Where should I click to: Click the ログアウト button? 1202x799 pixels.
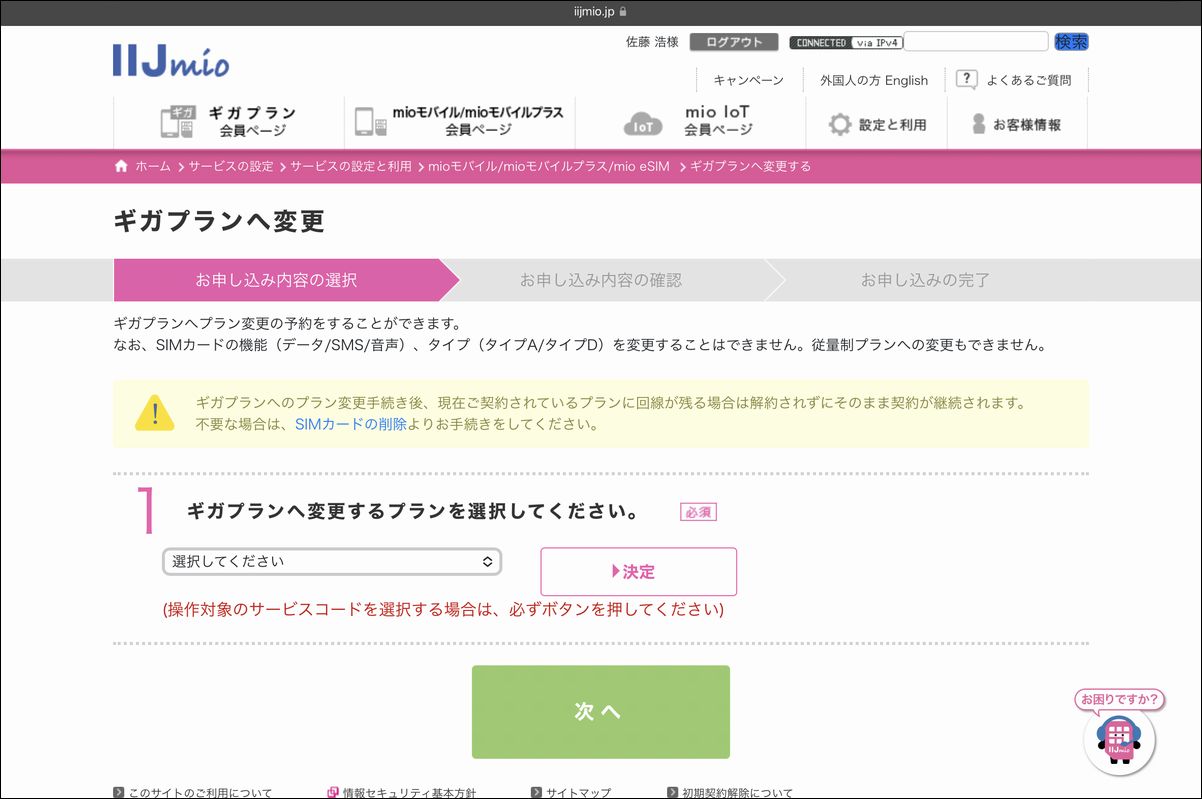coord(734,42)
